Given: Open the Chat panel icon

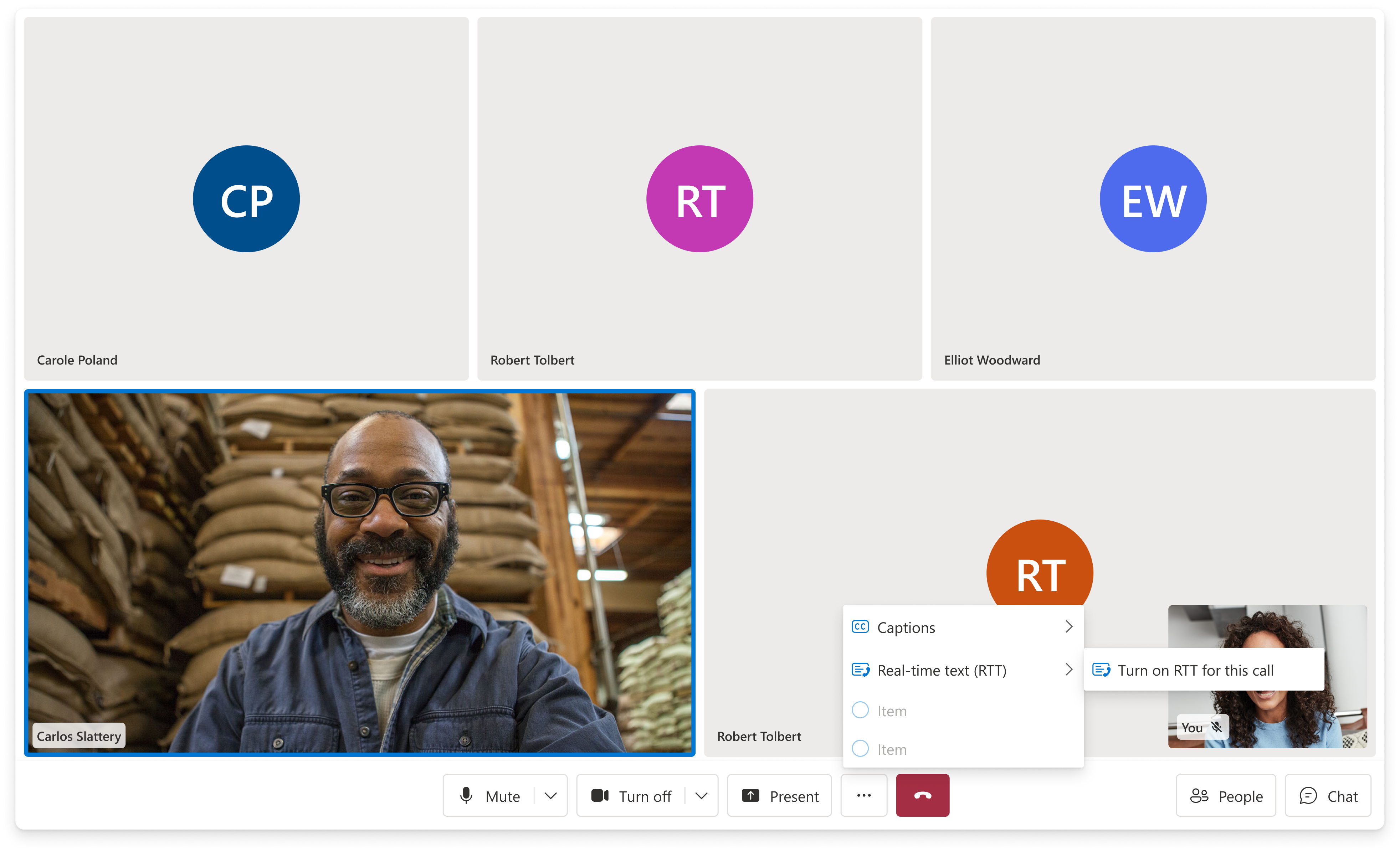Looking at the screenshot, I should [1307, 795].
